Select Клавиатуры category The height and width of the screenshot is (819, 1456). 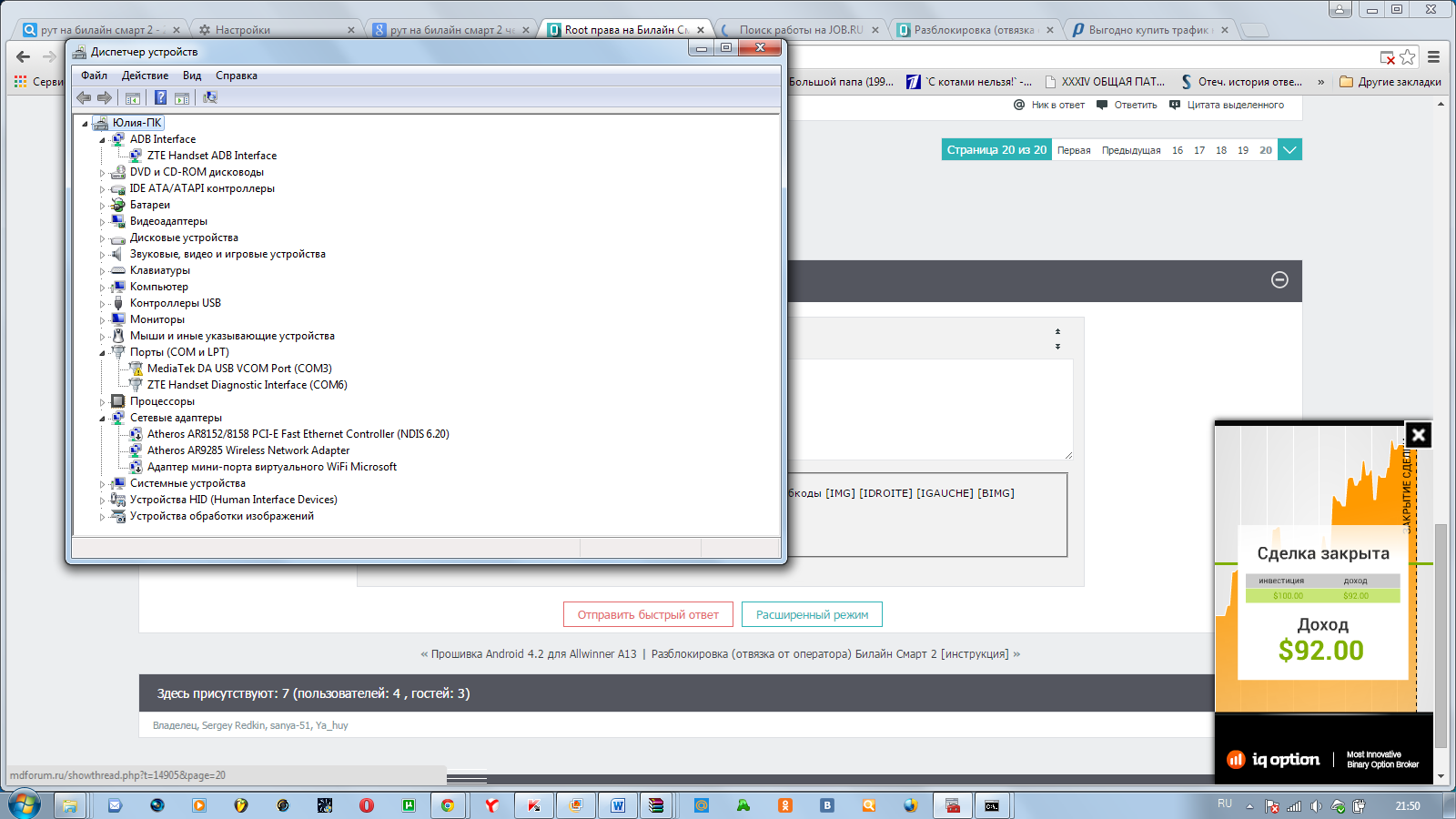pyautogui.click(x=160, y=270)
